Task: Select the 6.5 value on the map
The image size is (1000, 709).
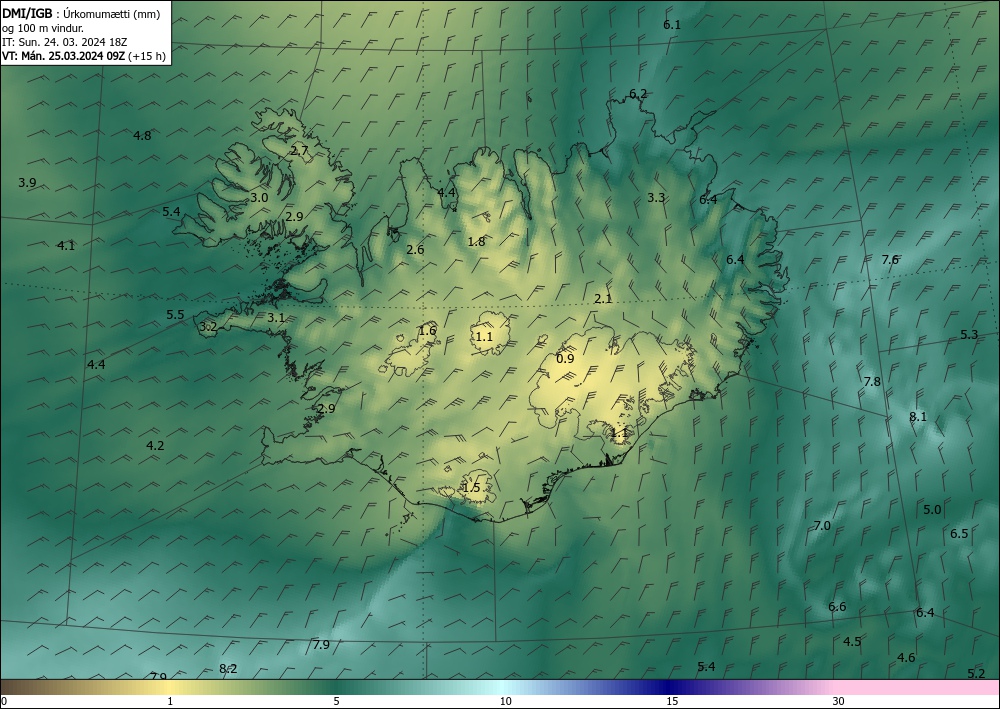Action: 959,534
